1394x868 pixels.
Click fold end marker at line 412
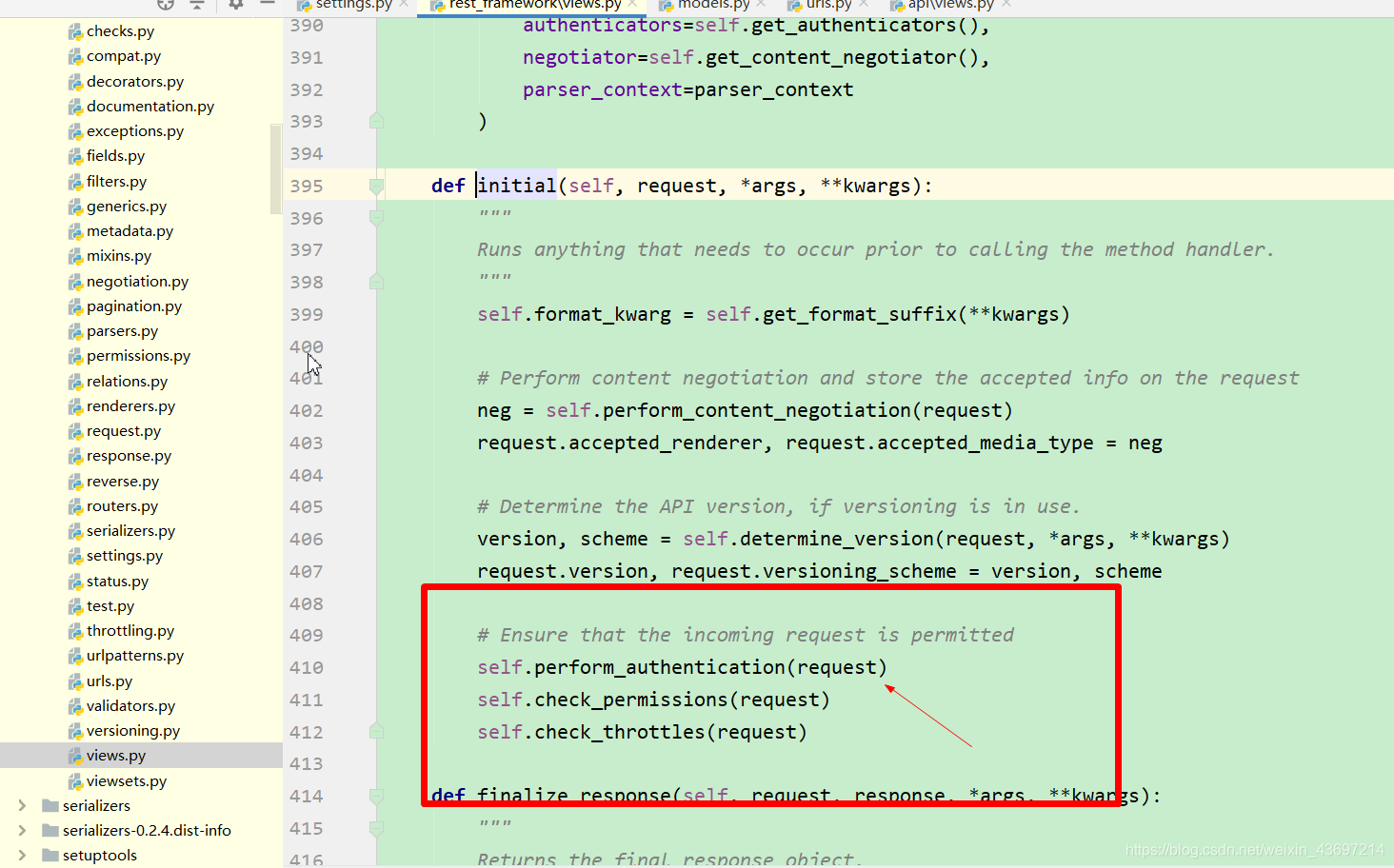377,731
